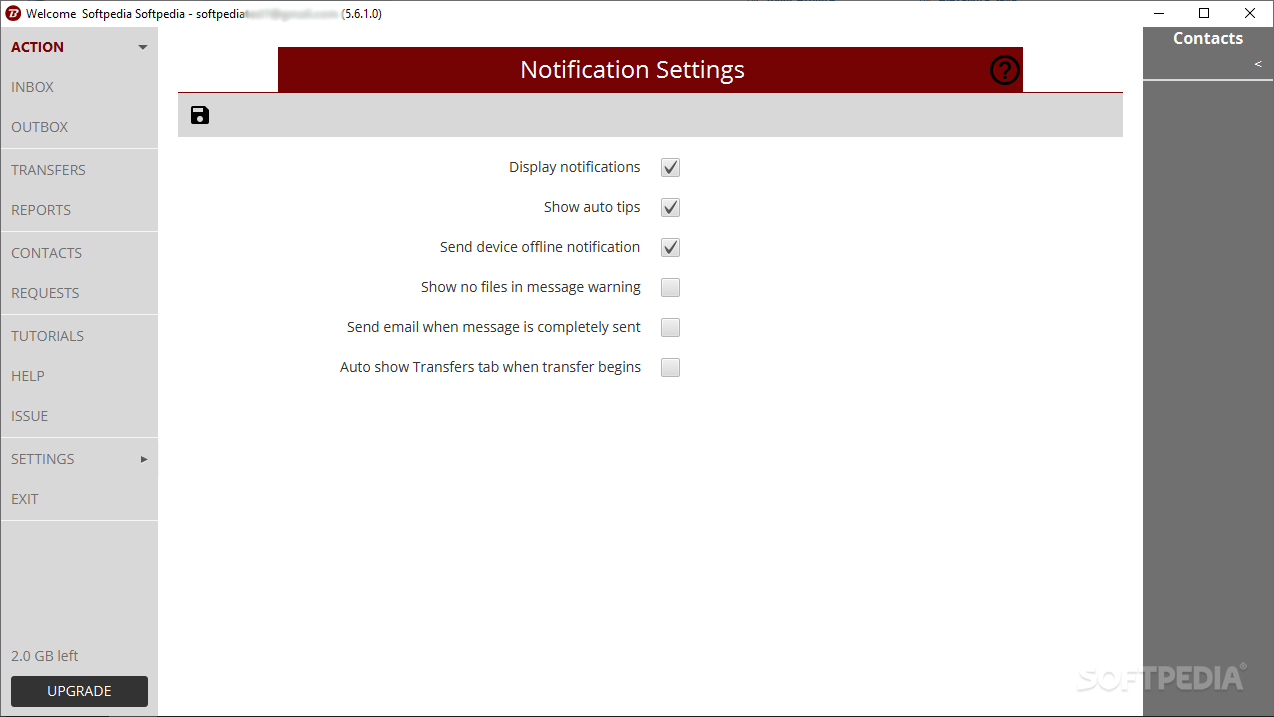Minimize the application window

point(1159,14)
